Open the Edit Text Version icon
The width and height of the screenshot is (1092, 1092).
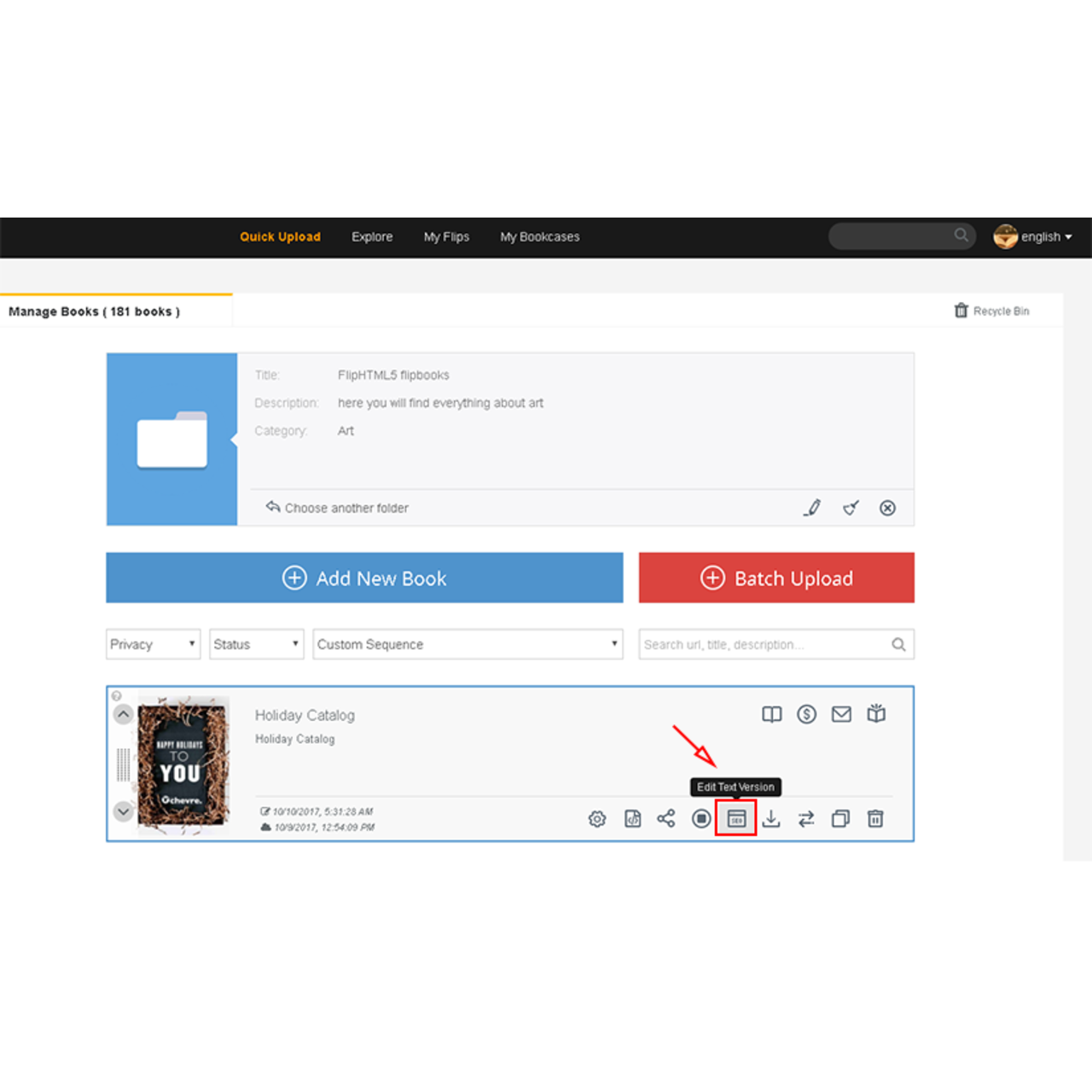tap(735, 819)
